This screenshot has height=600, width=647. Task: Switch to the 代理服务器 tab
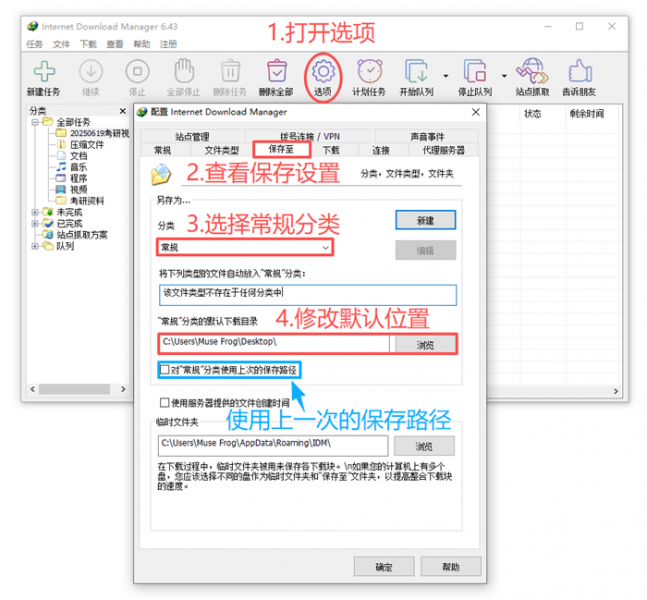444,150
